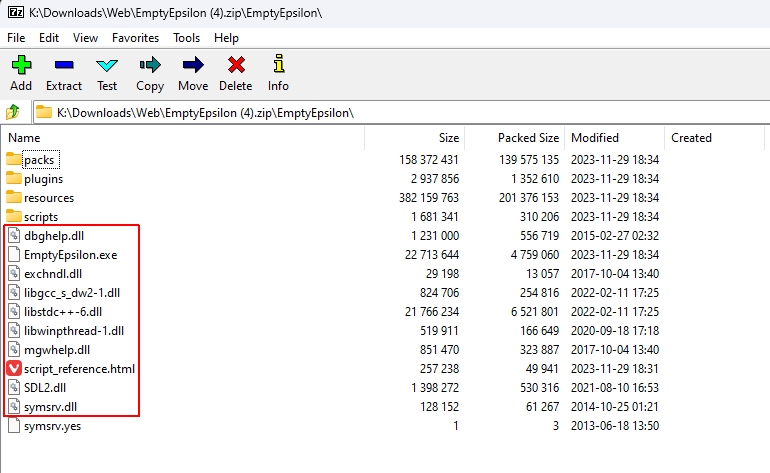Select libgcc_s_dw2-1.dll file name
The image size is (770, 473).
[x=72, y=293]
